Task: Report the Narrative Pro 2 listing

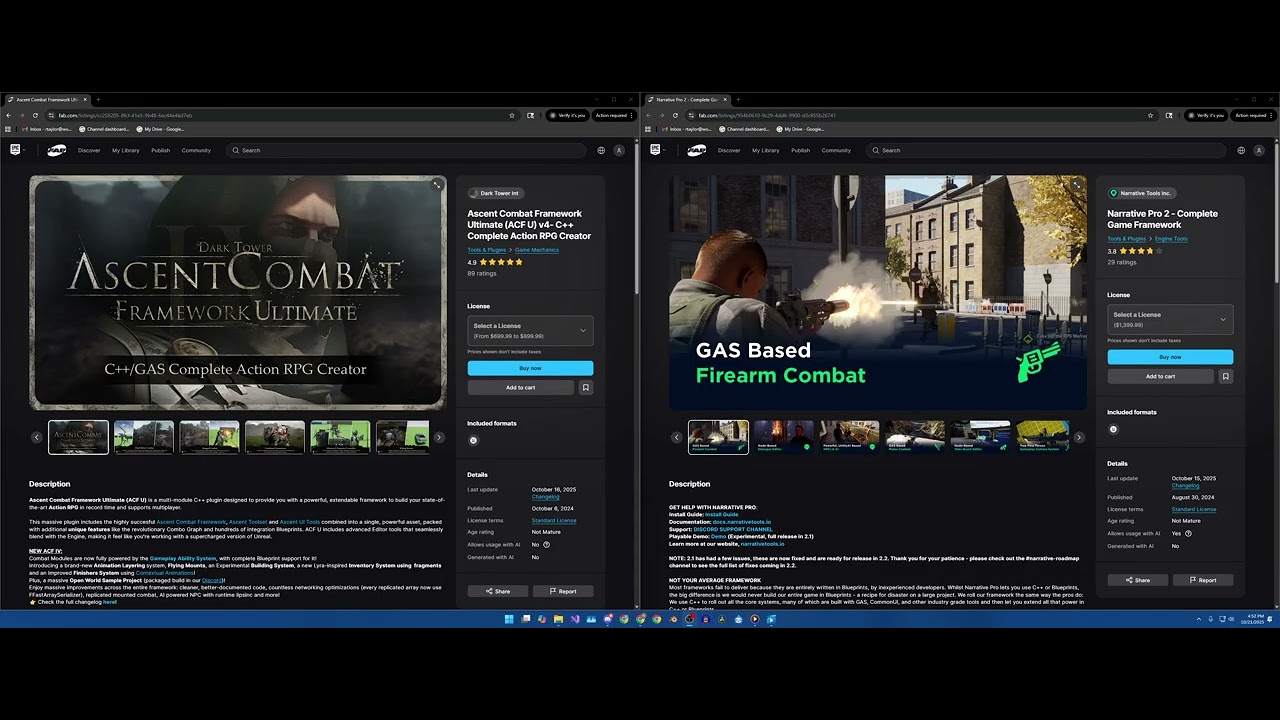Action: 1202,580
